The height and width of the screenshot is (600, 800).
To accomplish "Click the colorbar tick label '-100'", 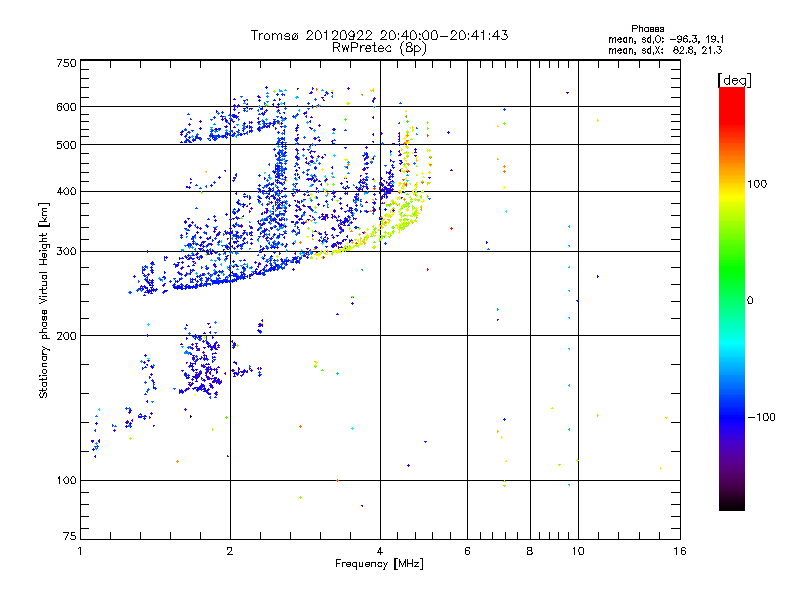I will pos(762,417).
